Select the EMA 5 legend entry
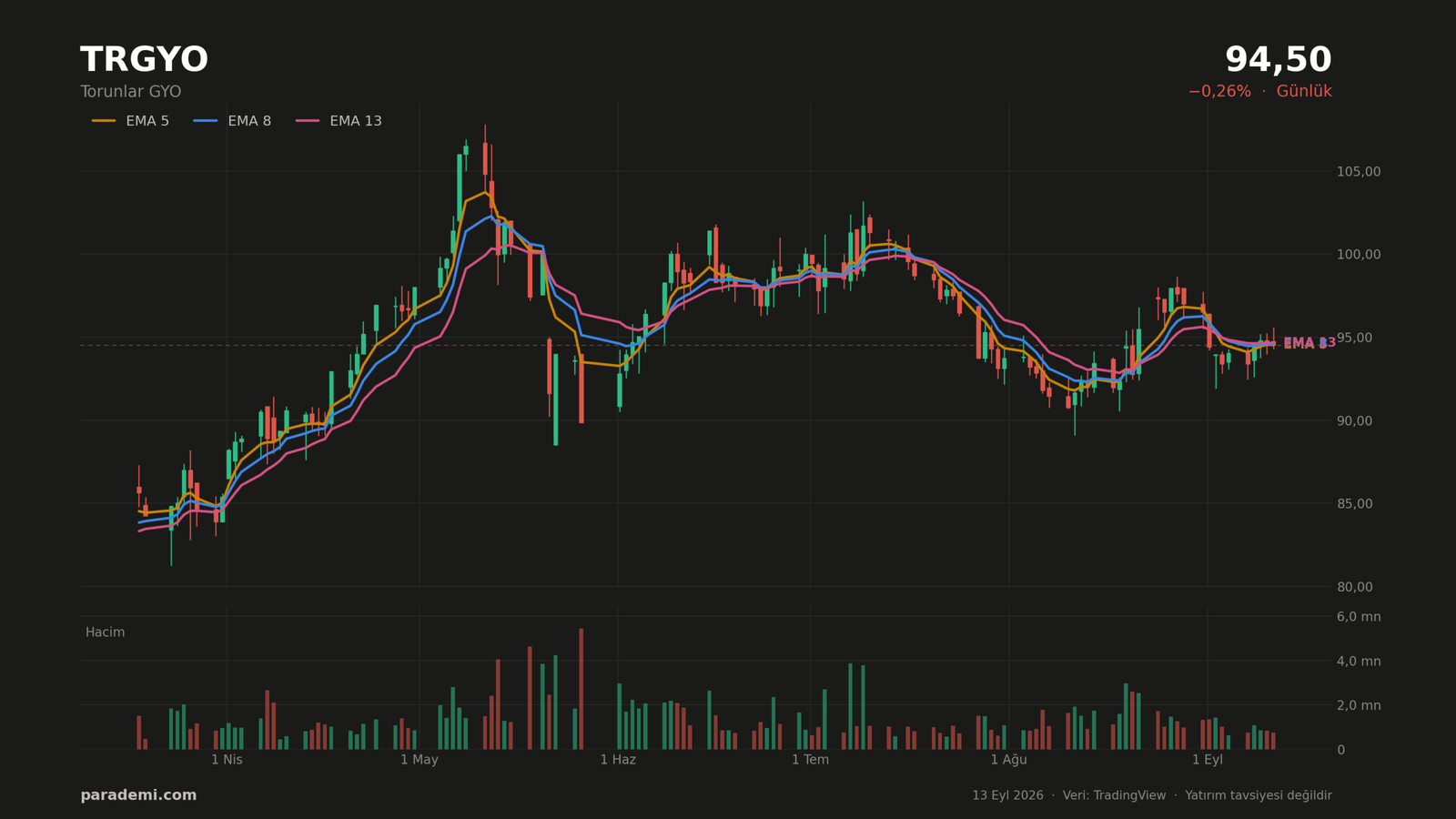The height and width of the screenshot is (819, 1456). [130, 121]
